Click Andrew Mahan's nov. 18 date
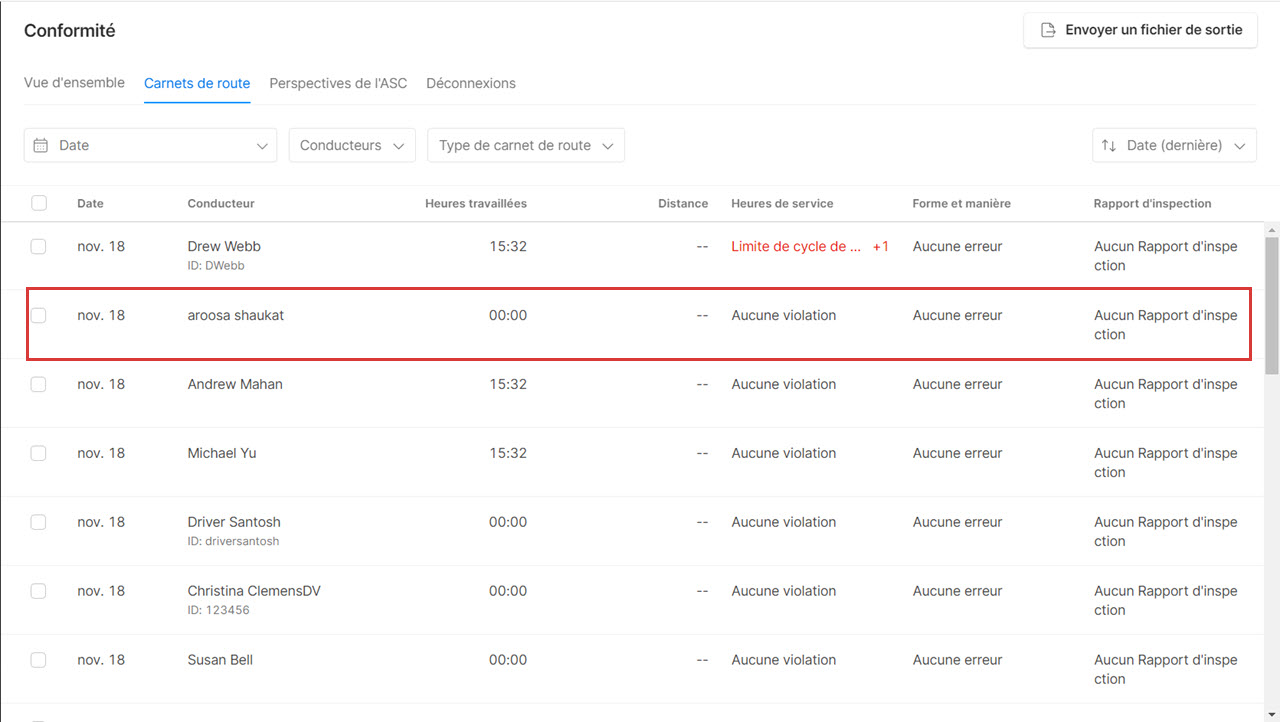 point(101,384)
